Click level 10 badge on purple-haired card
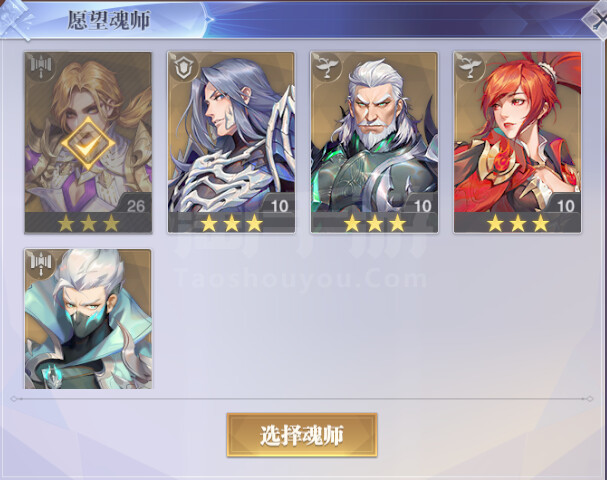 (x=279, y=206)
